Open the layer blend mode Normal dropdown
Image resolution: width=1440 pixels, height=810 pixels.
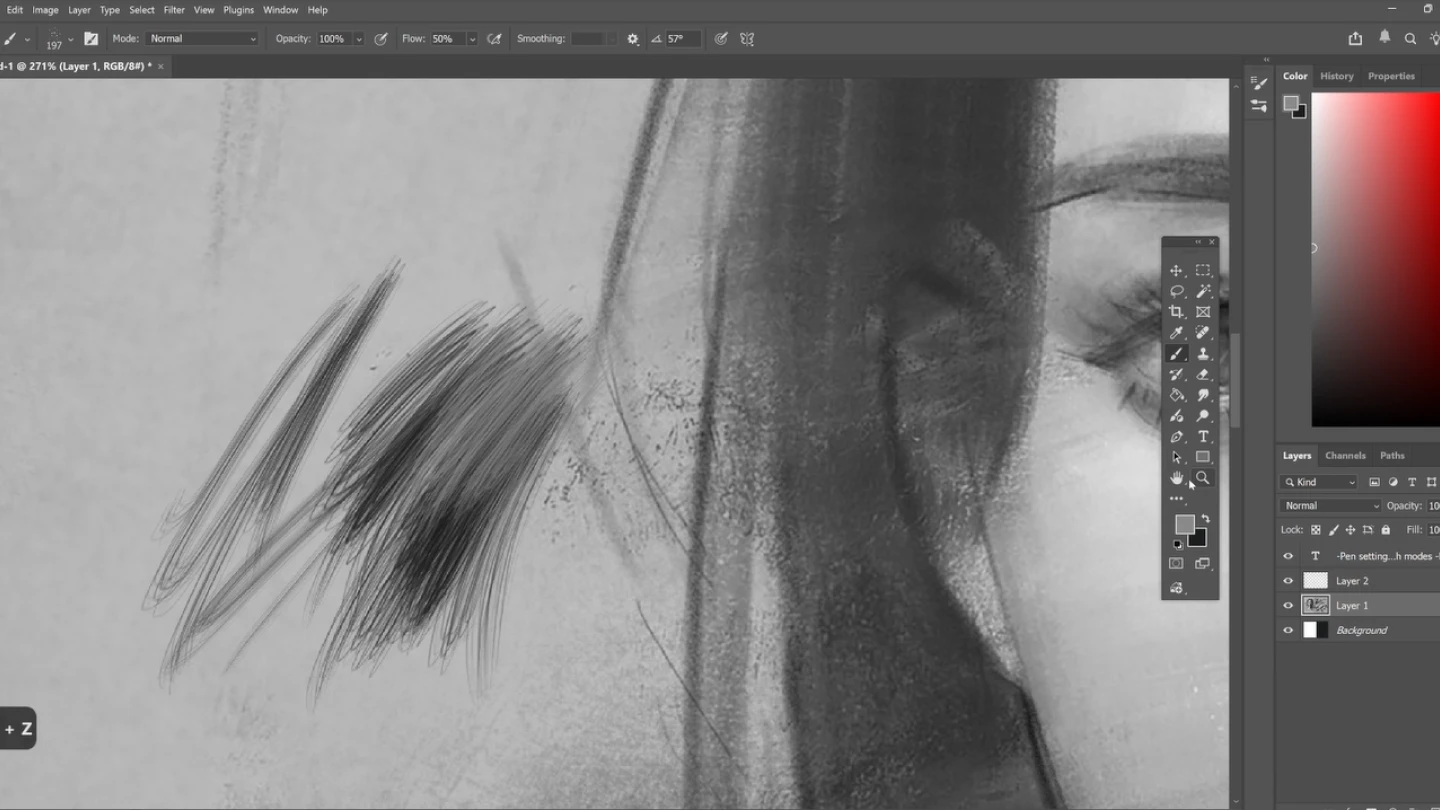[x=1330, y=505]
